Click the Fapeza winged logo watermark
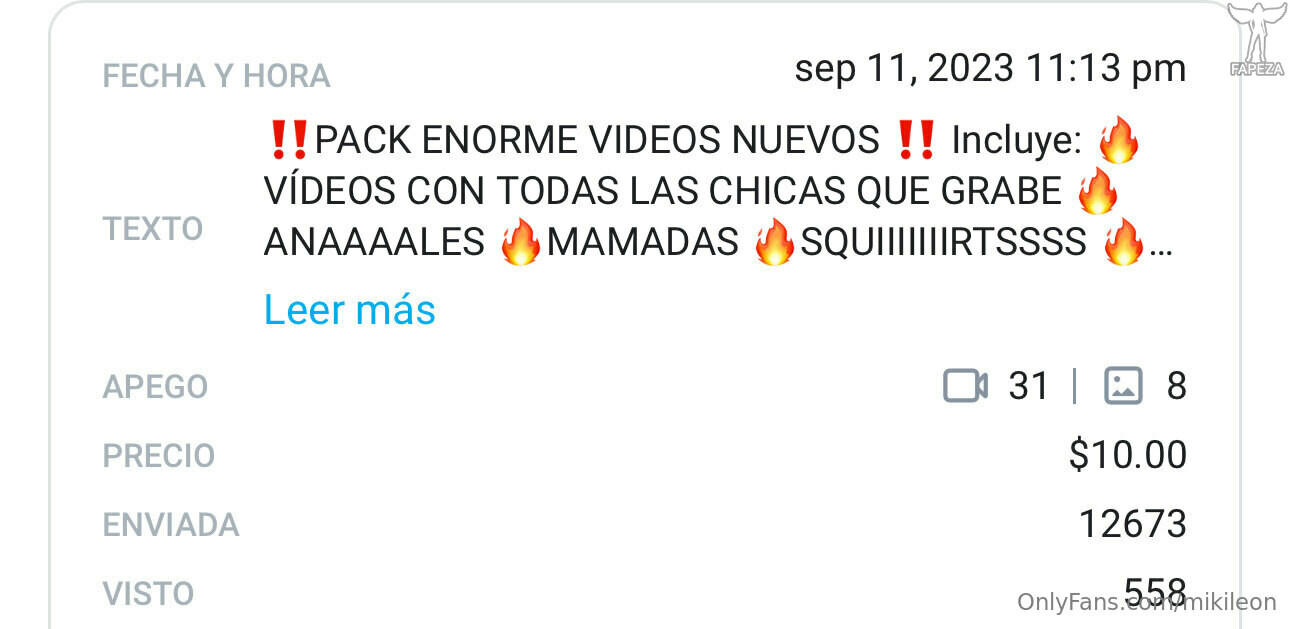The image size is (1290, 629). pyautogui.click(x=1256, y=40)
